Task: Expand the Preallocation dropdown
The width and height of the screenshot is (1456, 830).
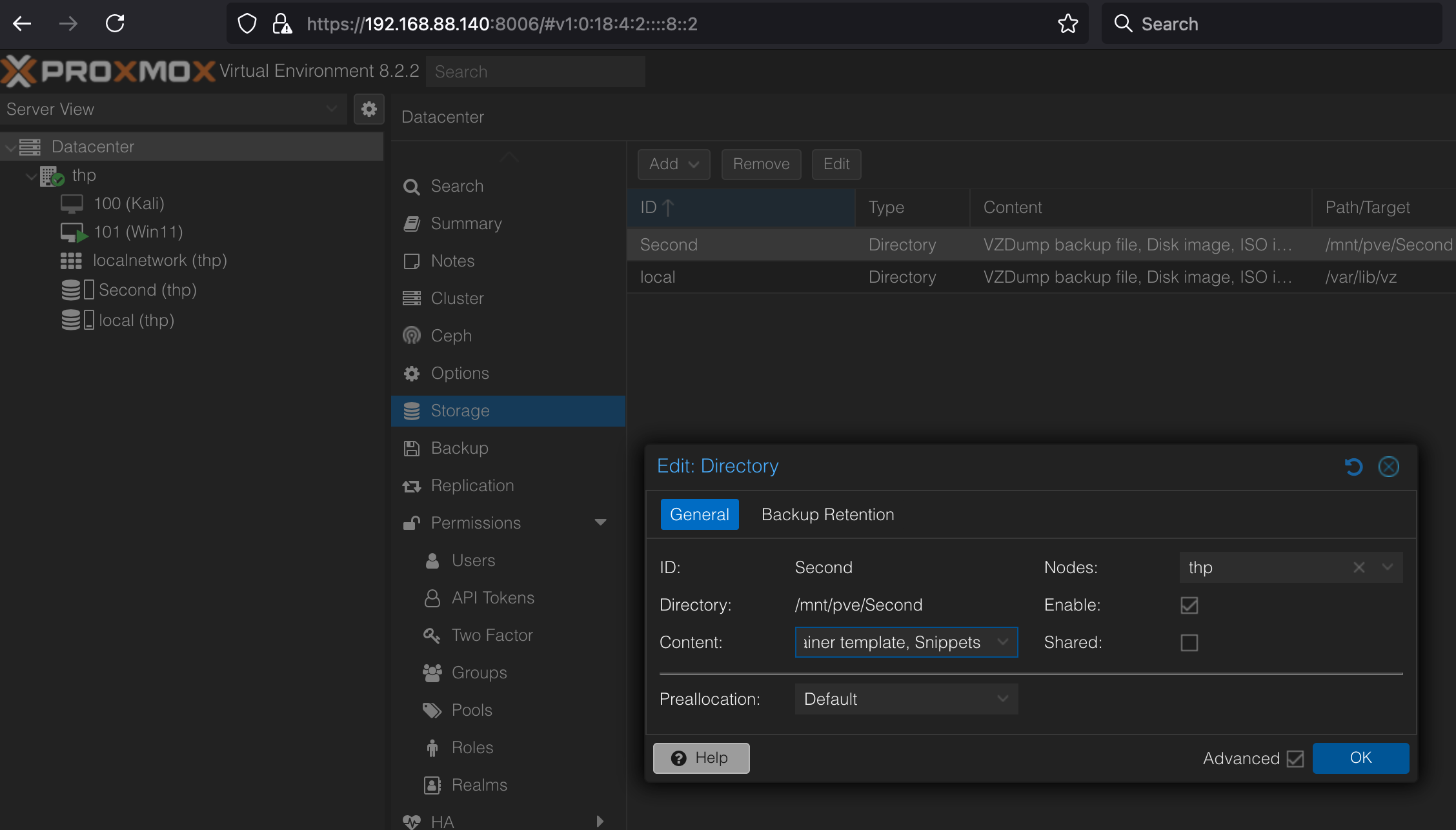Action: coord(1002,699)
